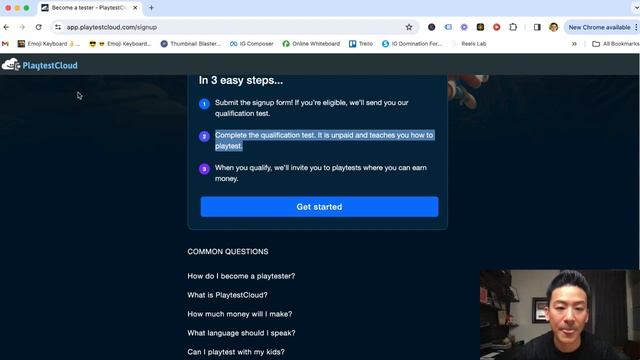Click the blue screen extension icon
This screenshot has height=360, width=640.
pyautogui.click(x=448, y=27)
